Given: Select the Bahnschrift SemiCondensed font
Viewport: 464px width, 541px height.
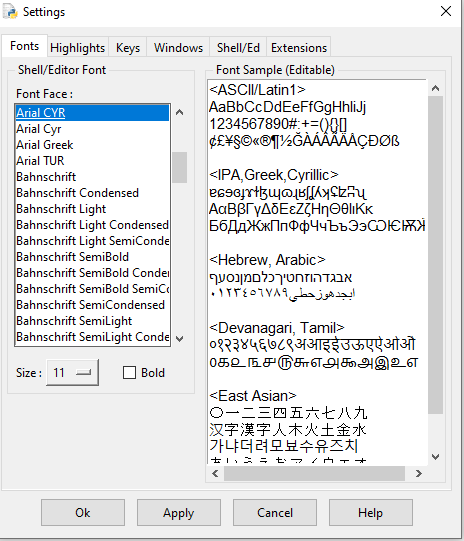Looking at the screenshot, I should 92,305.
